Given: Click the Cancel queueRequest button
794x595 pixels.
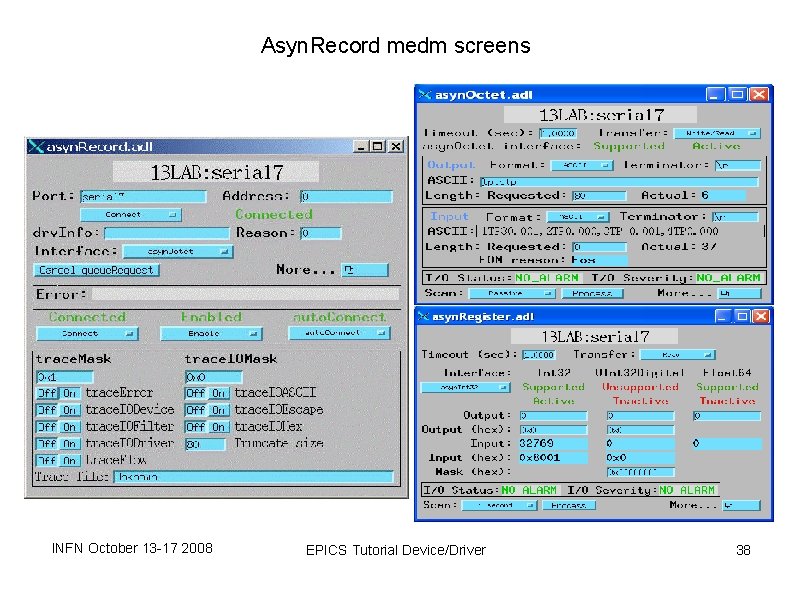Looking at the screenshot, I should coord(96,270).
